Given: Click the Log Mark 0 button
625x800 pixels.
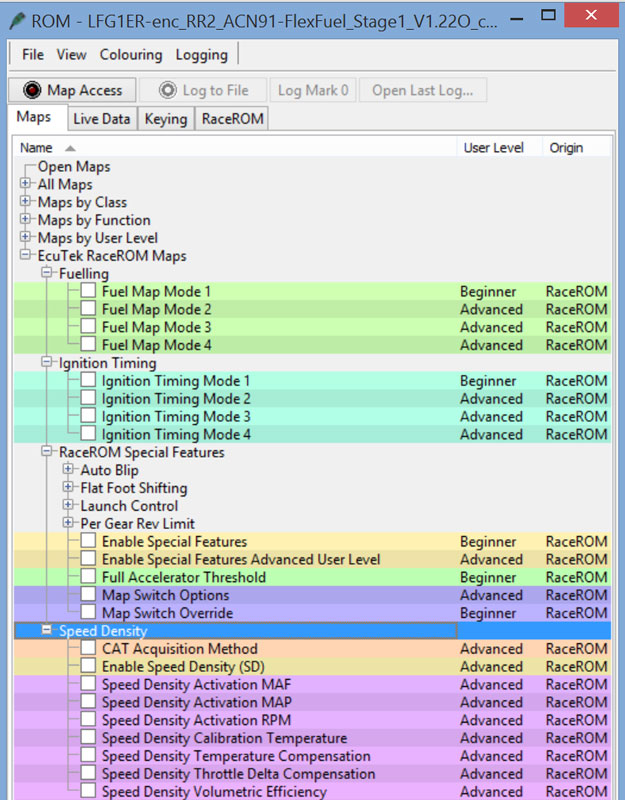Looking at the screenshot, I should coord(313,90).
